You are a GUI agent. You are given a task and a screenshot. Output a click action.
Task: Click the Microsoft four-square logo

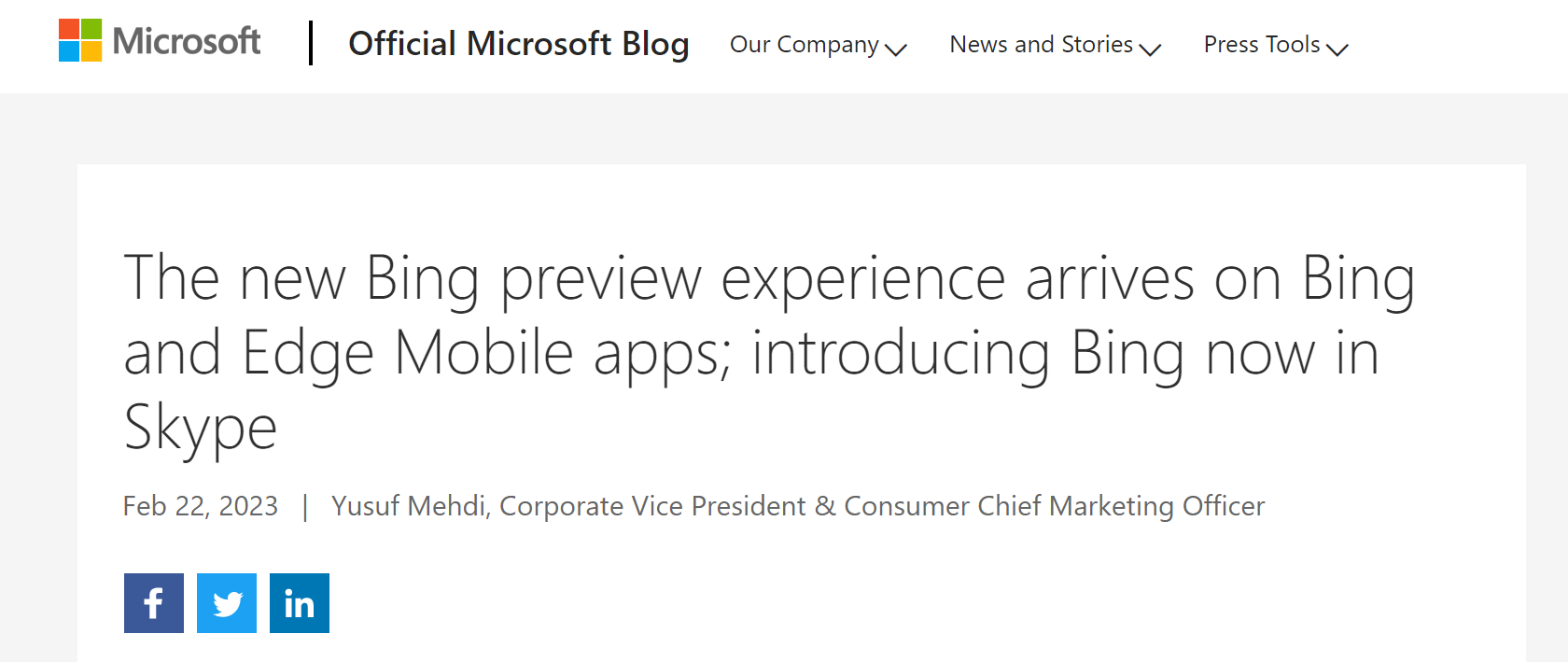80,40
